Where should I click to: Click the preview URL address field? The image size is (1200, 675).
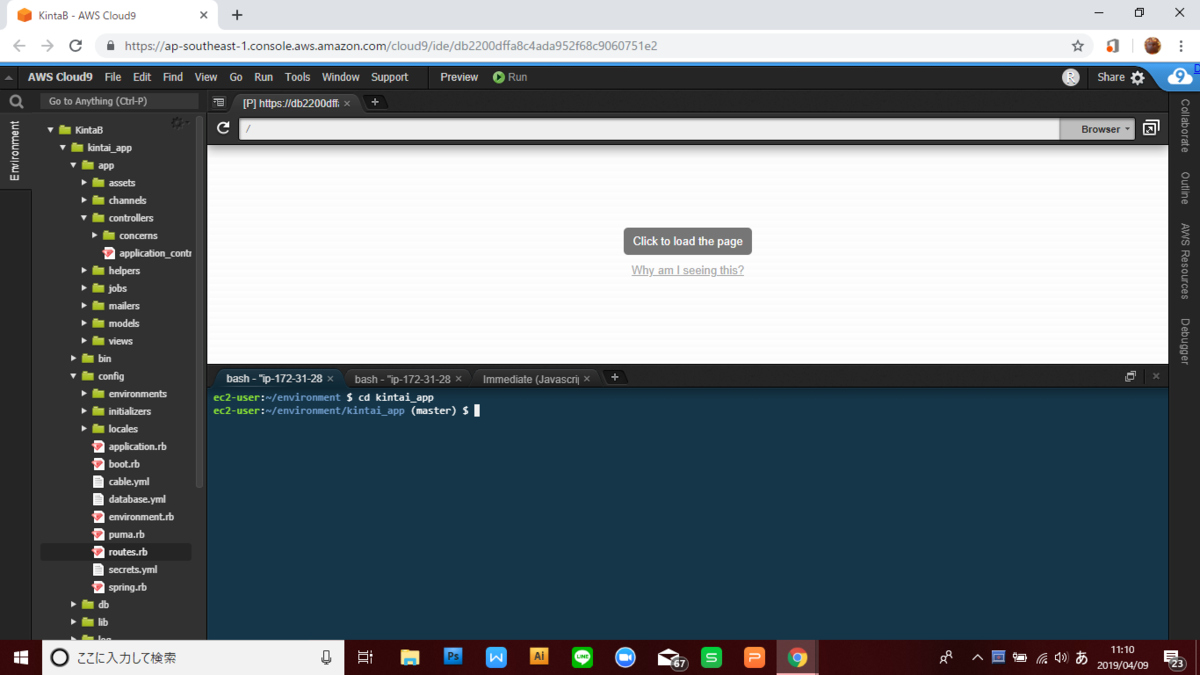pos(649,129)
